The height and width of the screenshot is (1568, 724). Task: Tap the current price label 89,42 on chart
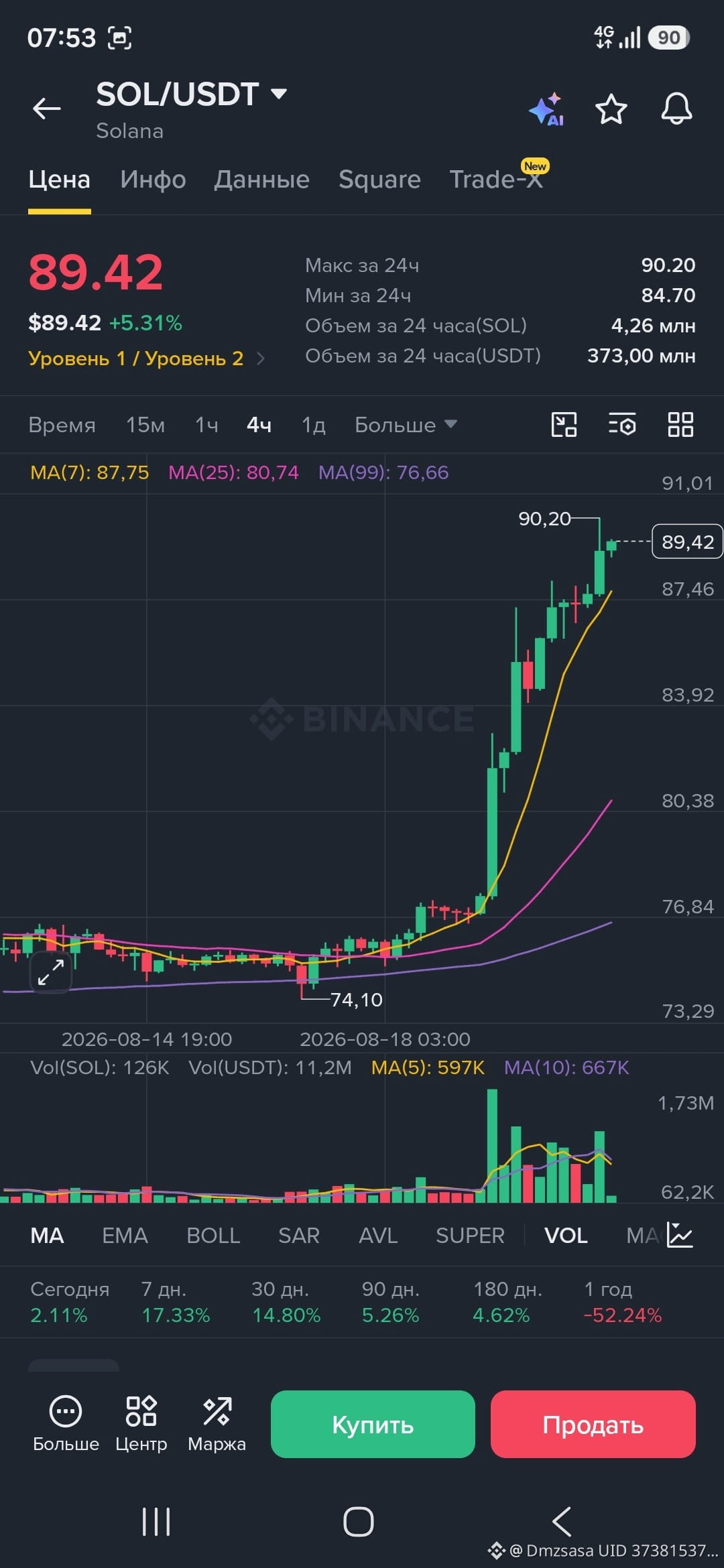(x=687, y=541)
